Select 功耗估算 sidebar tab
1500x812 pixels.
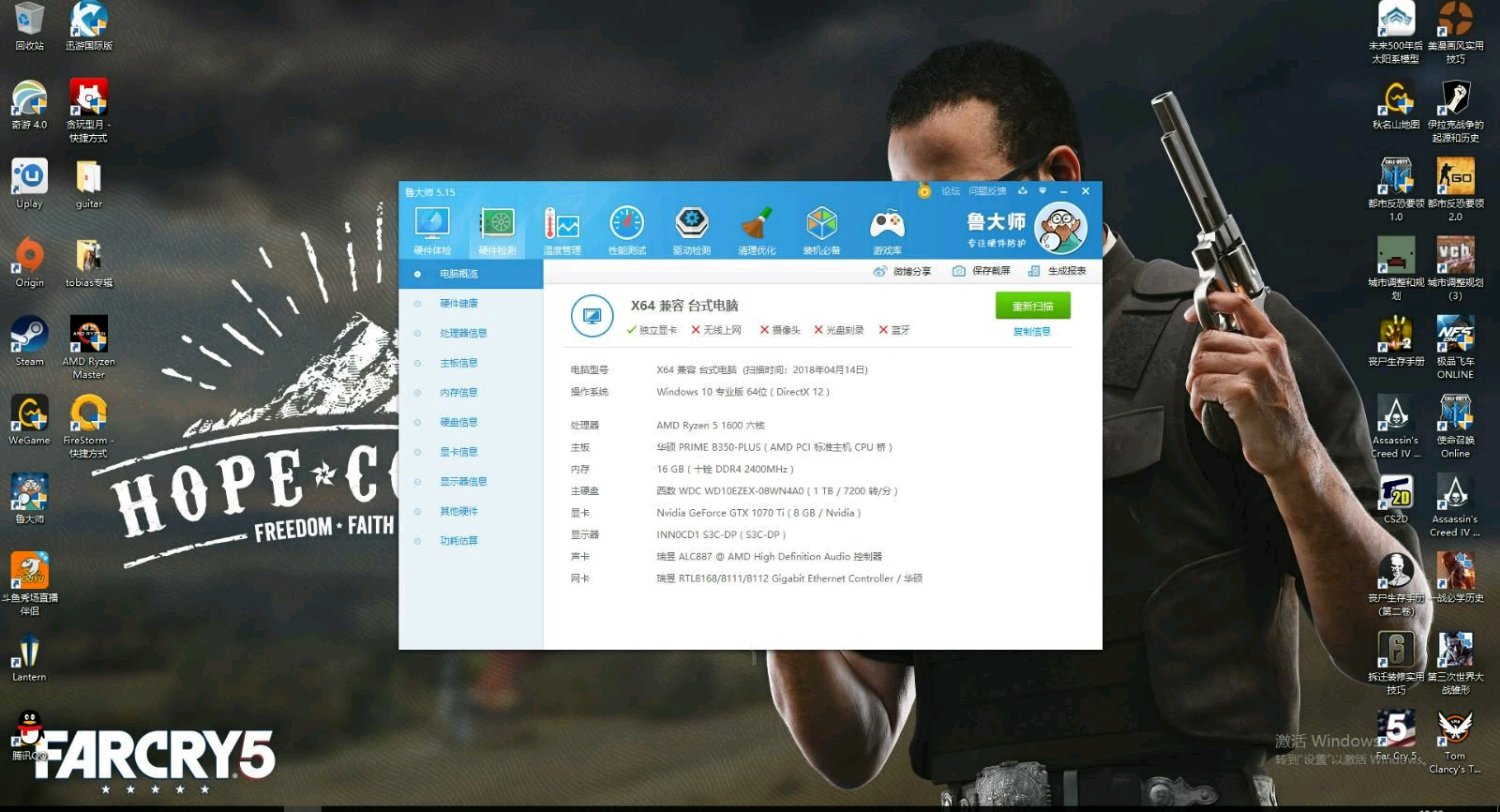click(471, 541)
